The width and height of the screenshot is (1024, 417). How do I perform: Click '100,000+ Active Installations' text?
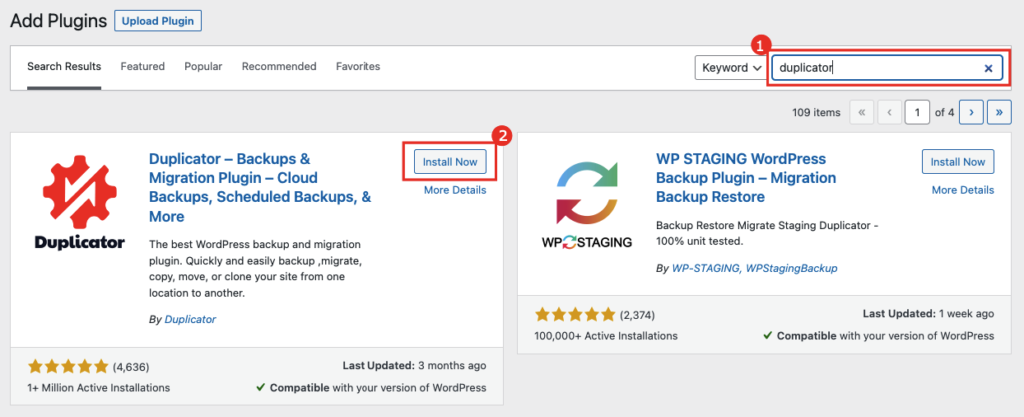[606, 336]
